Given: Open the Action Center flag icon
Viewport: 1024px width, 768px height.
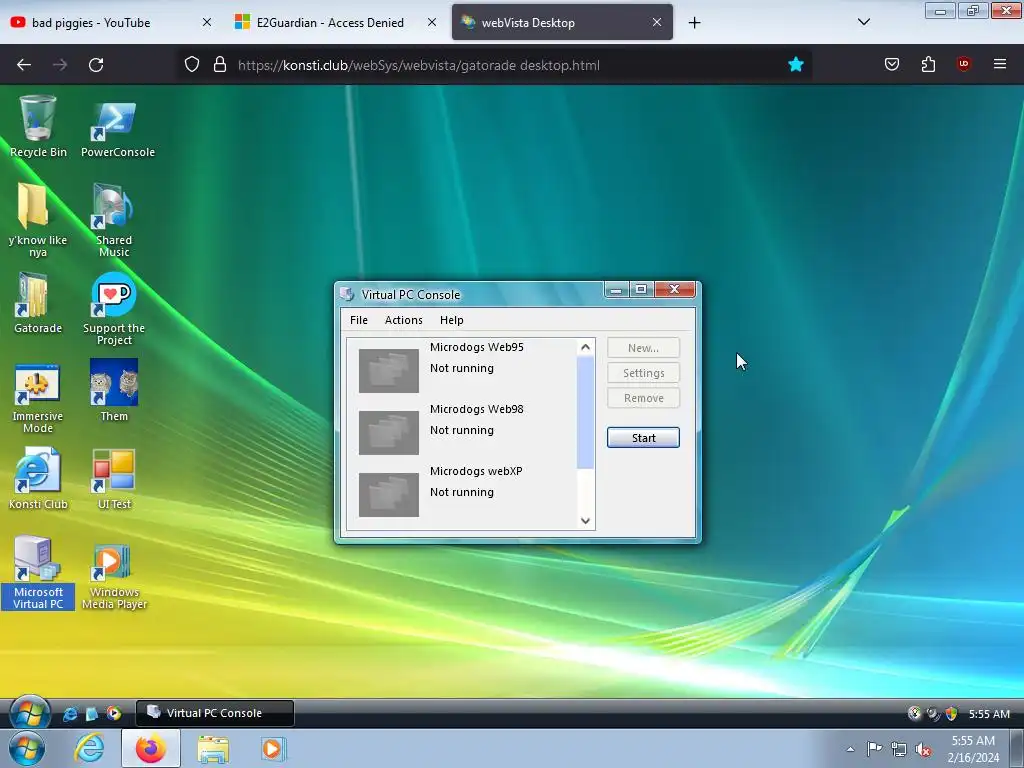Looking at the screenshot, I should [874, 749].
